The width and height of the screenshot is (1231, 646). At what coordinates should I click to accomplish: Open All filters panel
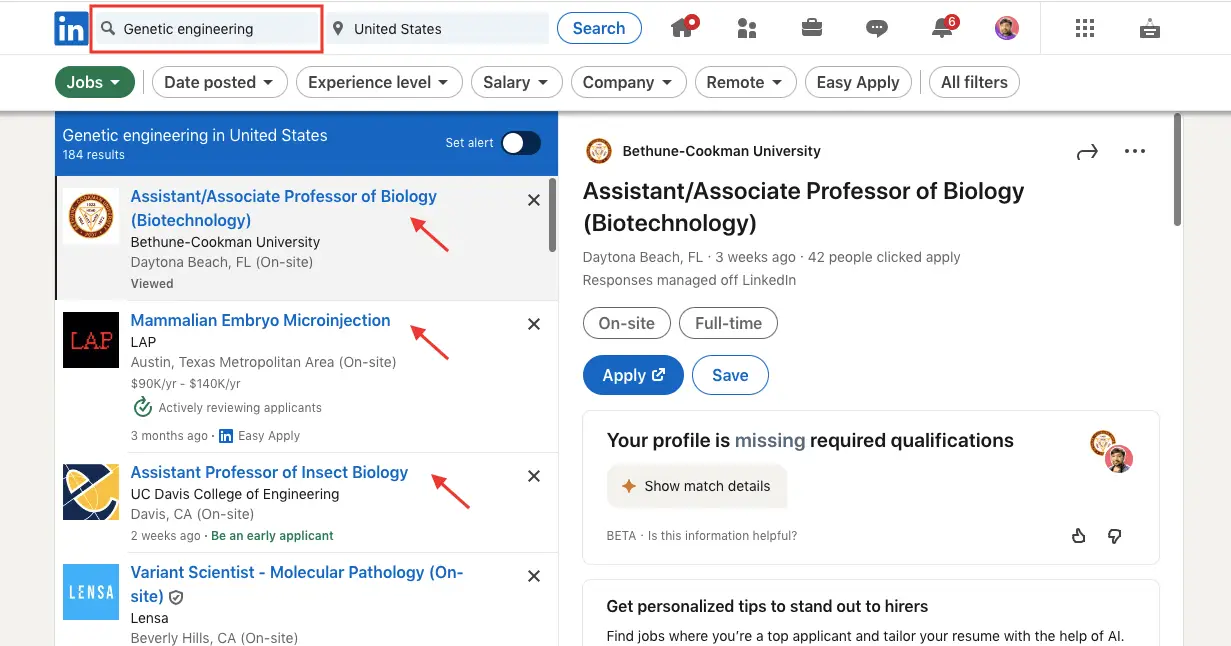[x=974, y=82]
